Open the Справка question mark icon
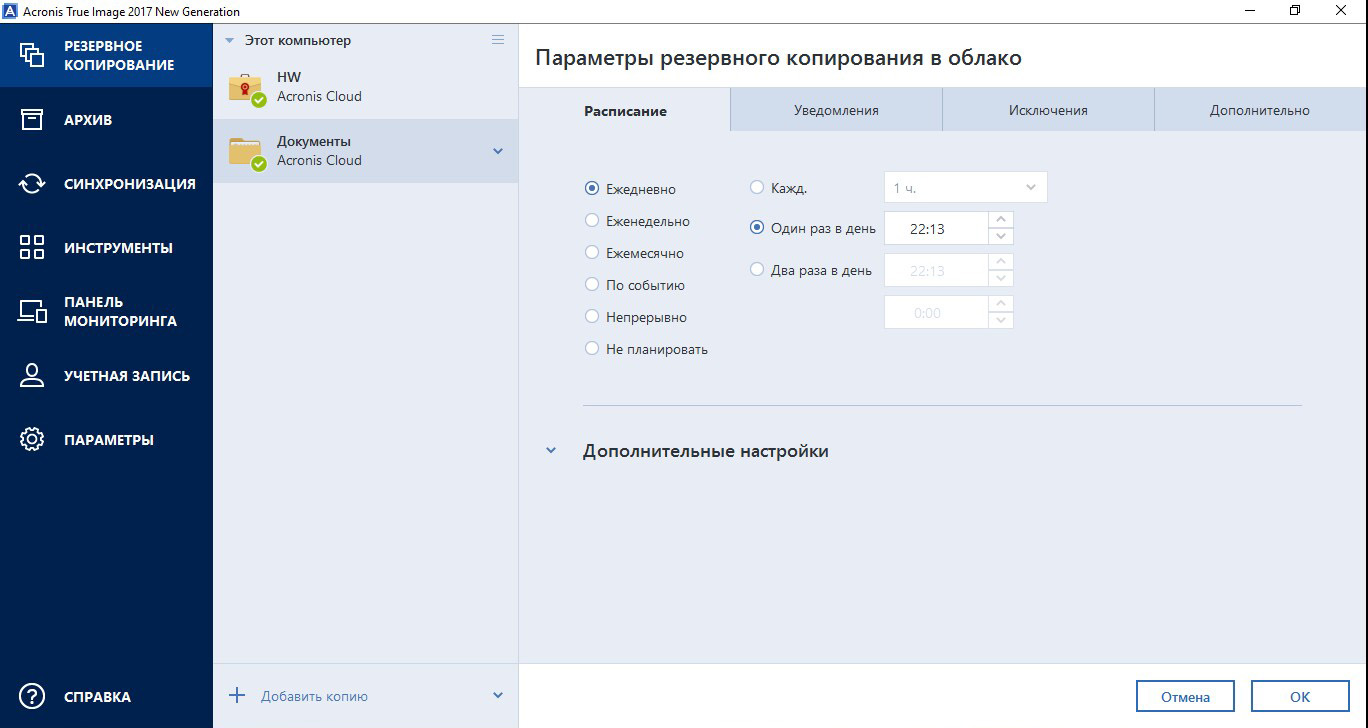The height and width of the screenshot is (728, 1368). click(x=32, y=696)
